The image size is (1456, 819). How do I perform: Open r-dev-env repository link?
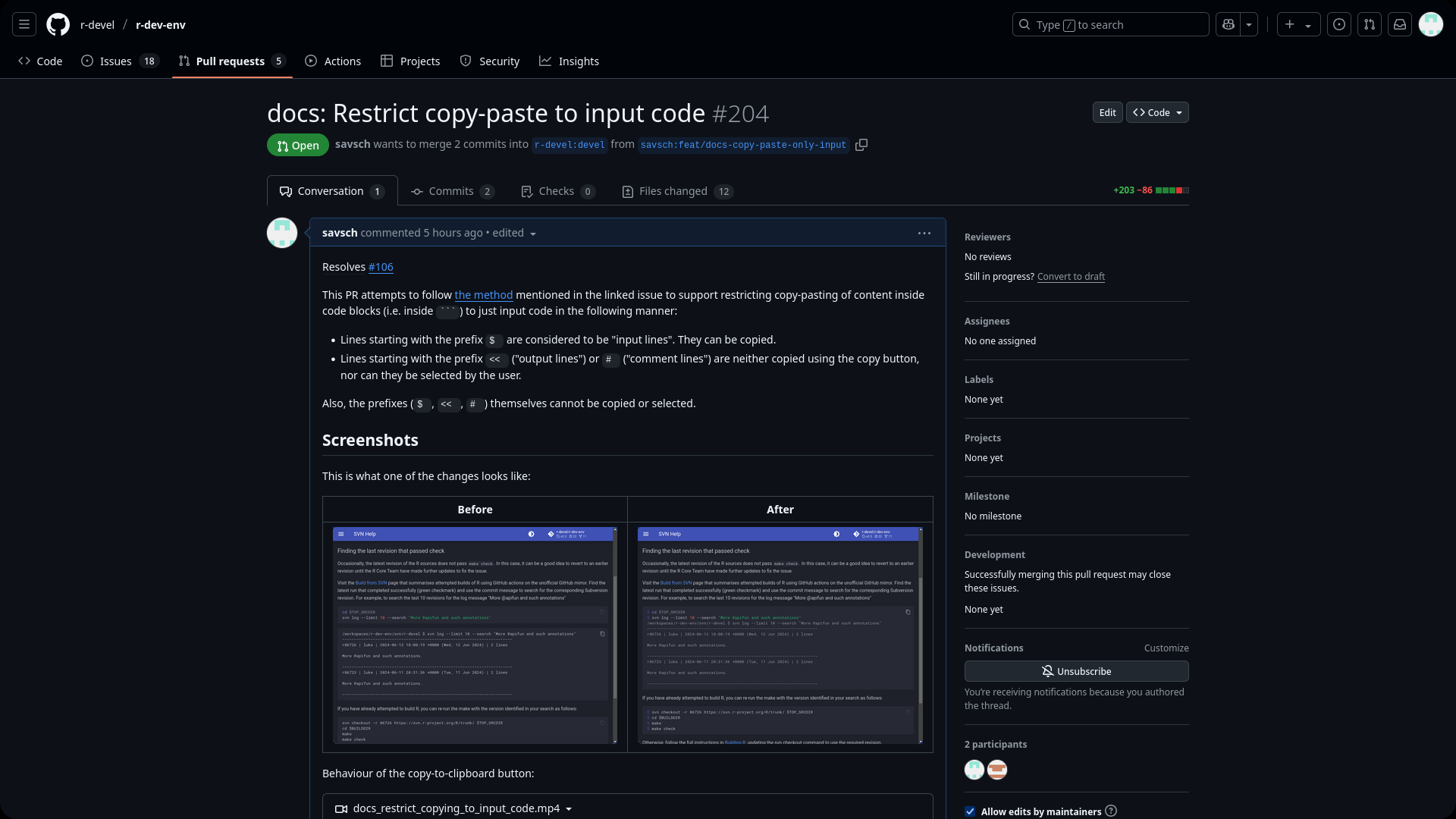[161, 25]
